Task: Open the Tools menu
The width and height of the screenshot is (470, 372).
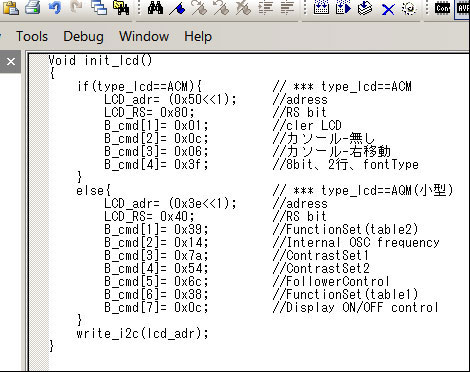Action: tap(32, 36)
